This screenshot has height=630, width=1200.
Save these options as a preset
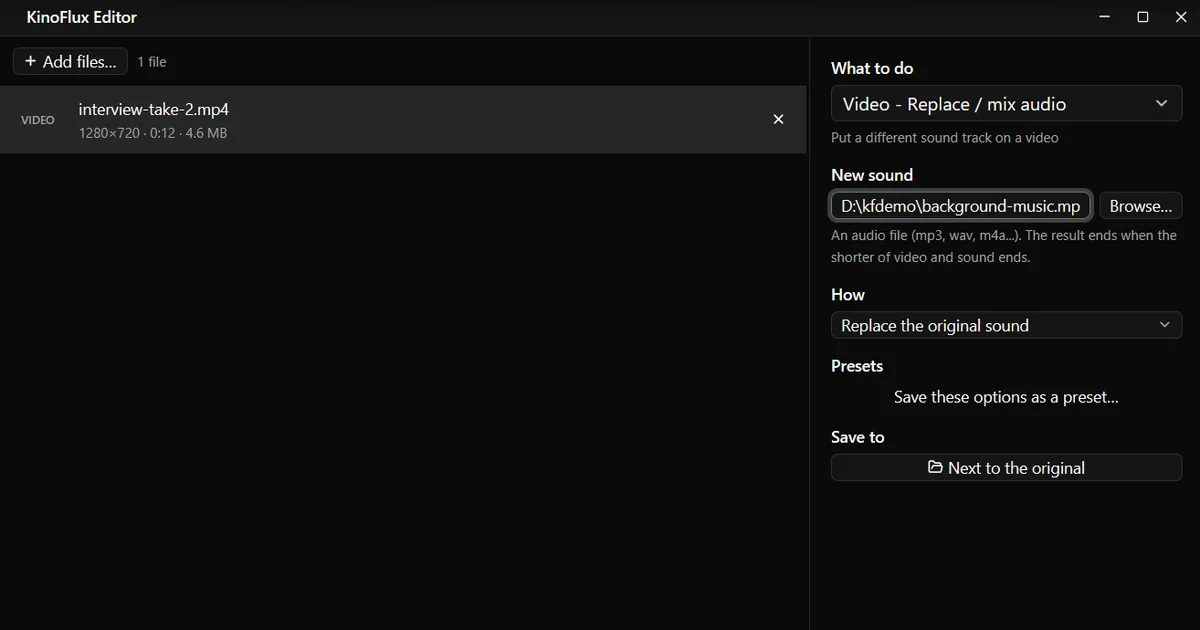point(1006,397)
